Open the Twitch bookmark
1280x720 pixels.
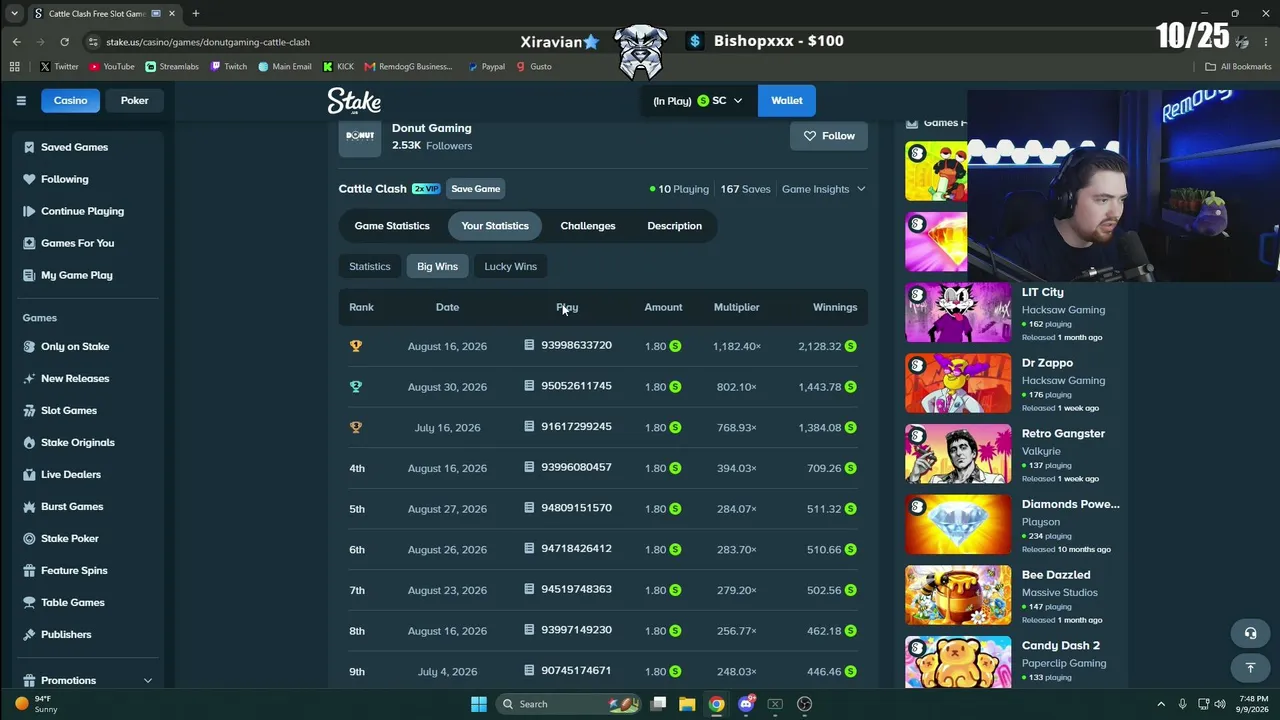[228, 67]
